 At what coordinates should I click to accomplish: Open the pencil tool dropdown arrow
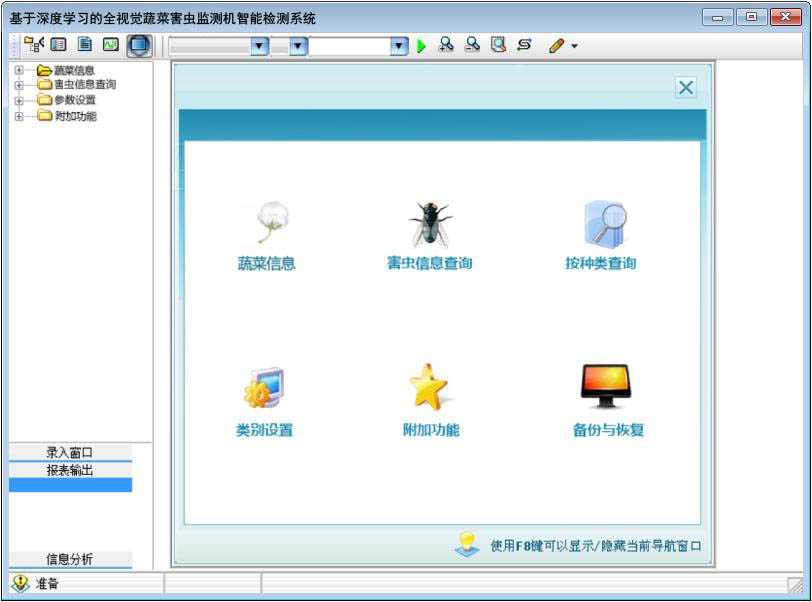click(x=574, y=46)
